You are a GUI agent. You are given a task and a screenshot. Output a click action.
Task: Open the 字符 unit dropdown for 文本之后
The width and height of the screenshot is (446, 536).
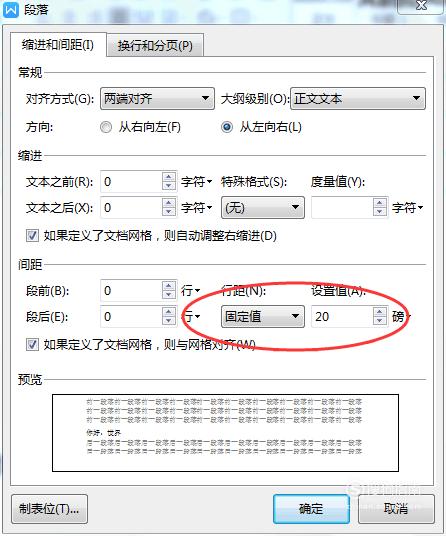pyautogui.click(x=197, y=207)
